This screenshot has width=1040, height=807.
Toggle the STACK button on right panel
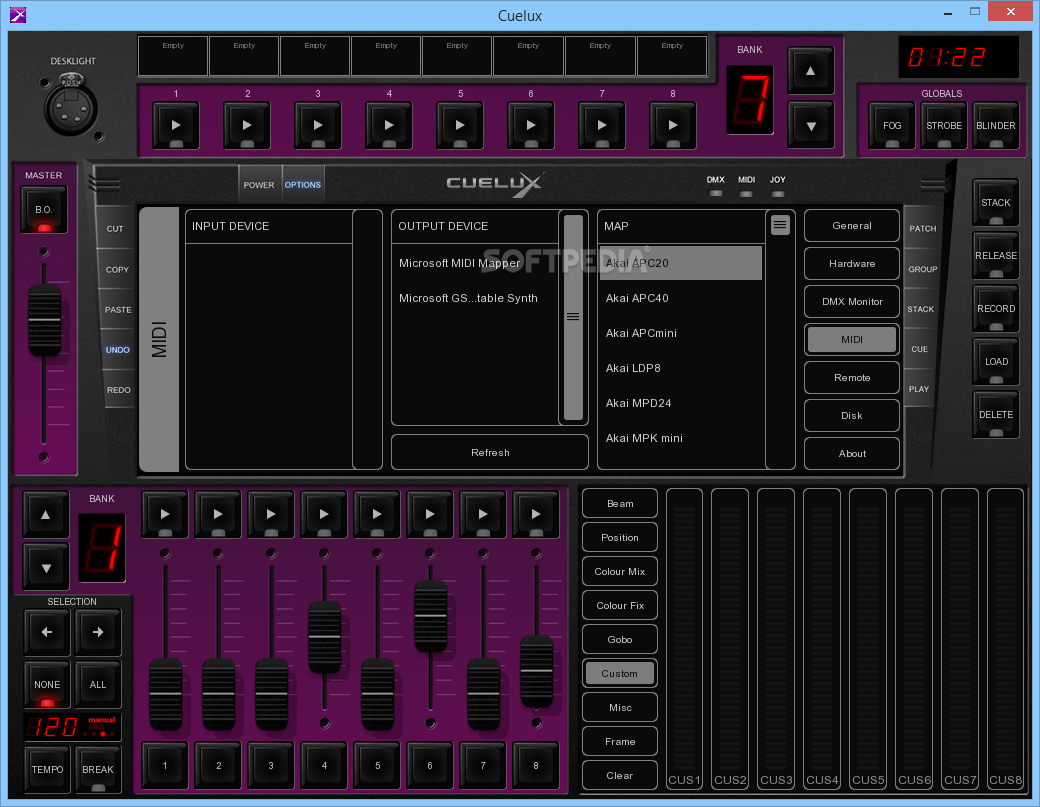[996, 203]
